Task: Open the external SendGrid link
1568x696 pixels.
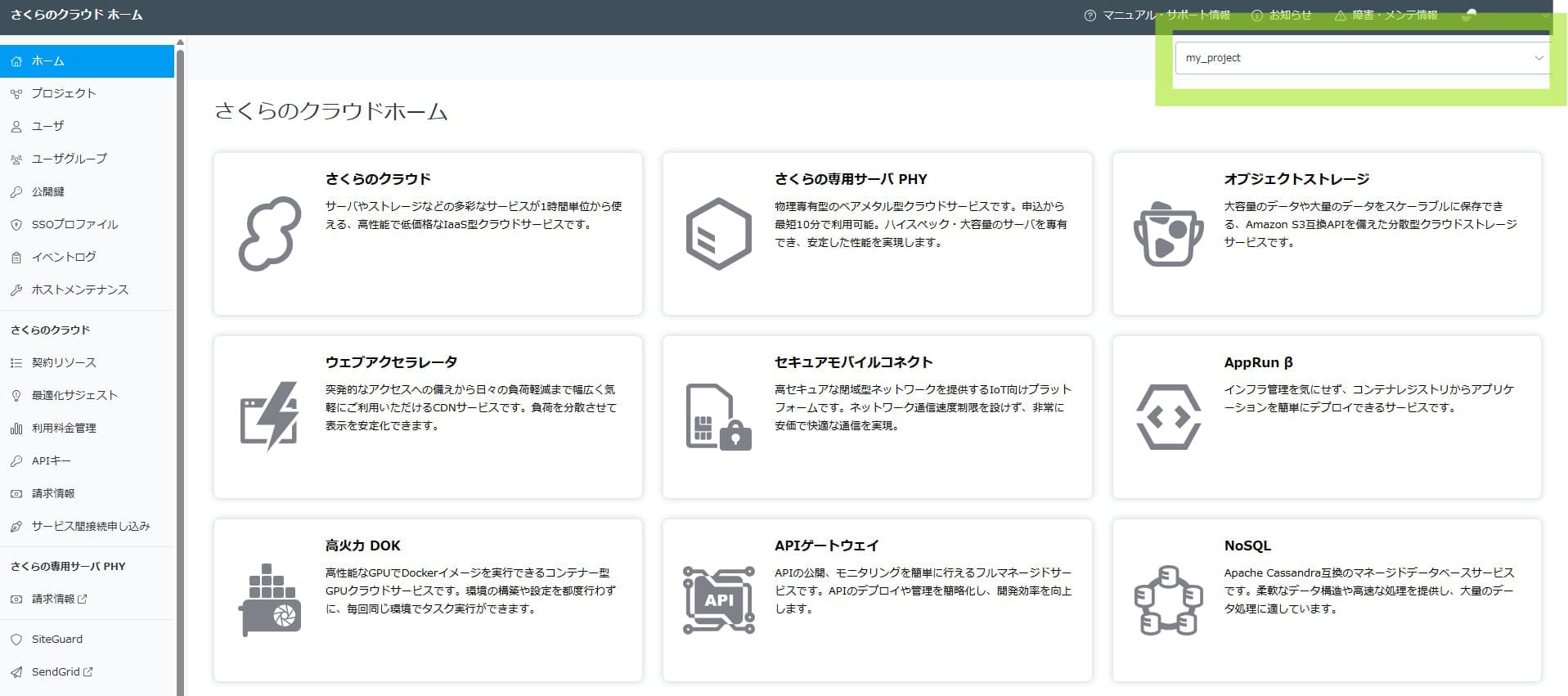Action: point(87,671)
